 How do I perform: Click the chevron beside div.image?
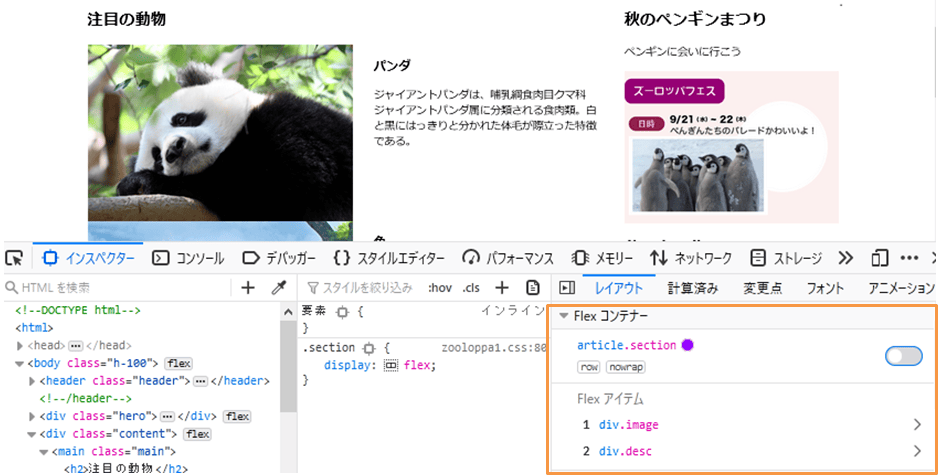917,425
